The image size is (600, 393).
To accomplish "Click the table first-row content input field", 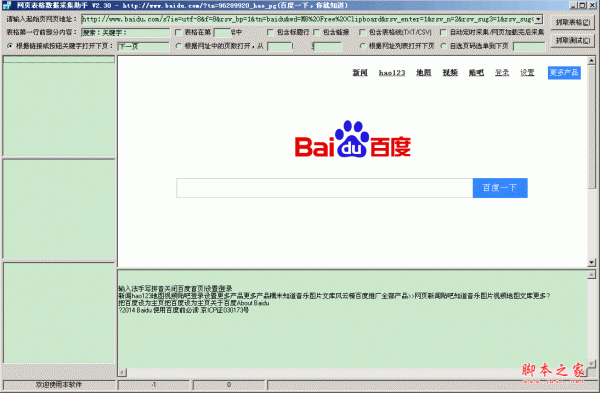I will (x=126, y=33).
